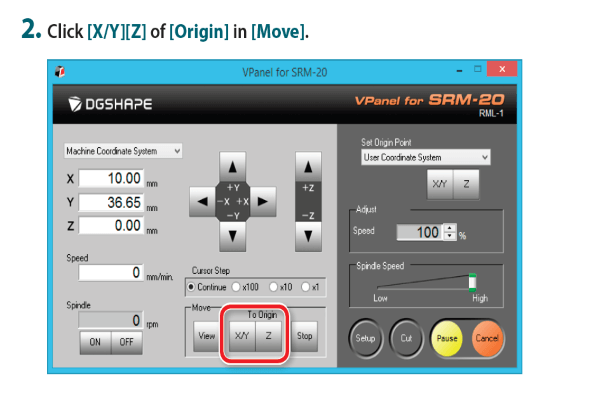Screen dimensions: 600x400
Task: Click the Stop button in Move group
Action: tap(305, 336)
